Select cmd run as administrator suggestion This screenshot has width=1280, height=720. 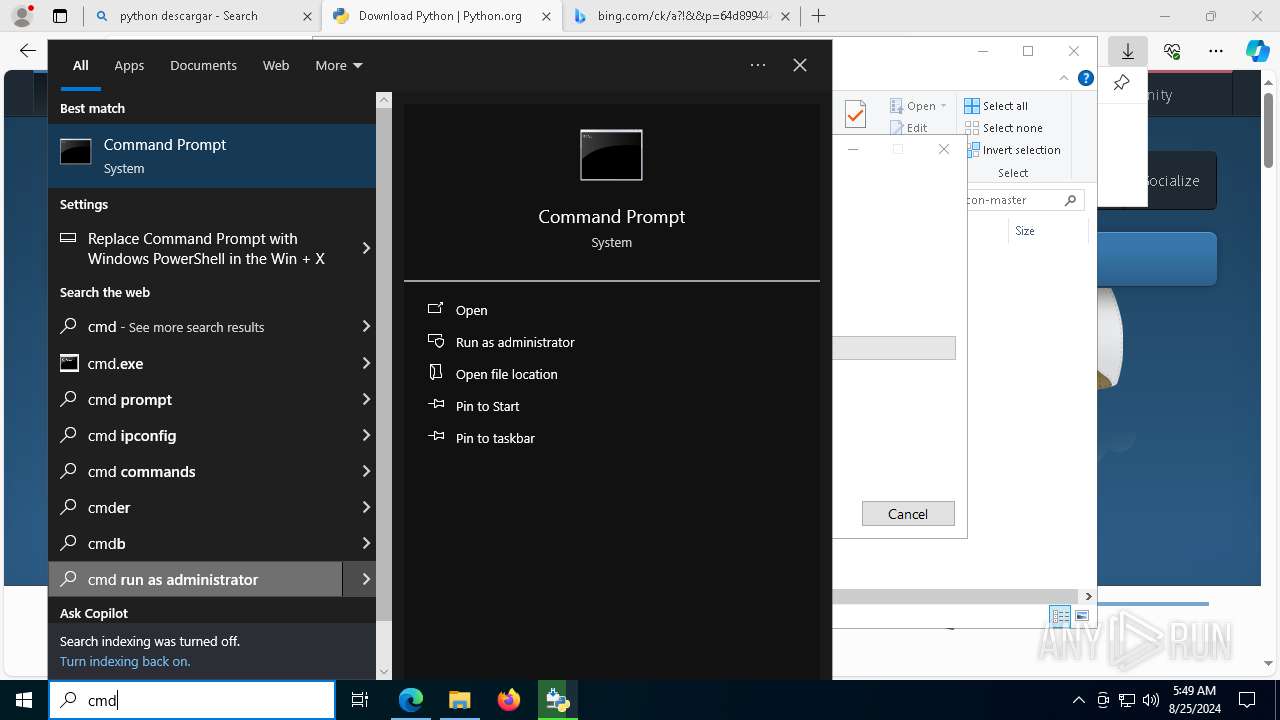(196, 579)
